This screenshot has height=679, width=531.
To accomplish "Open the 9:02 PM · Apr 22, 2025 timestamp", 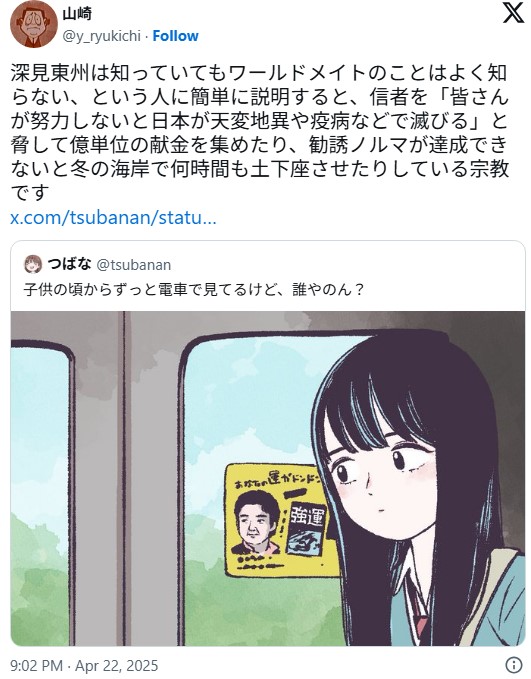I will 84,666.
